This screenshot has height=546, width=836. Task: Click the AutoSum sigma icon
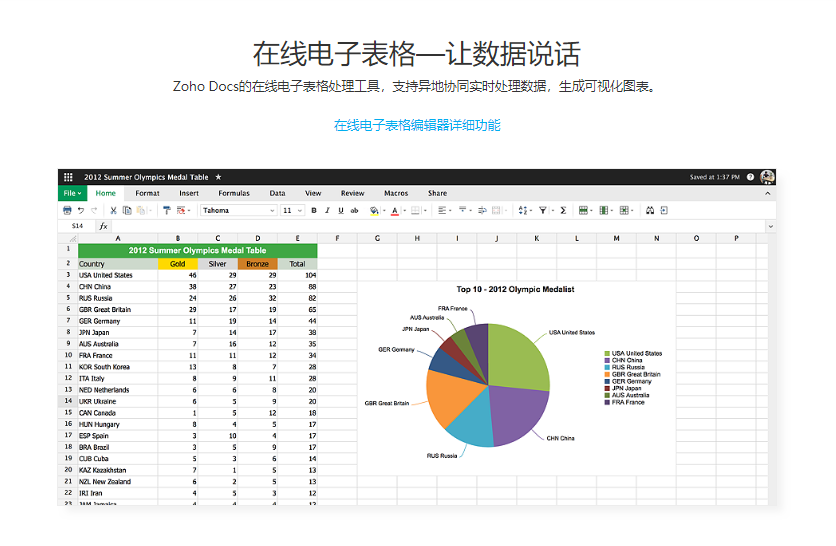pos(563,211)
